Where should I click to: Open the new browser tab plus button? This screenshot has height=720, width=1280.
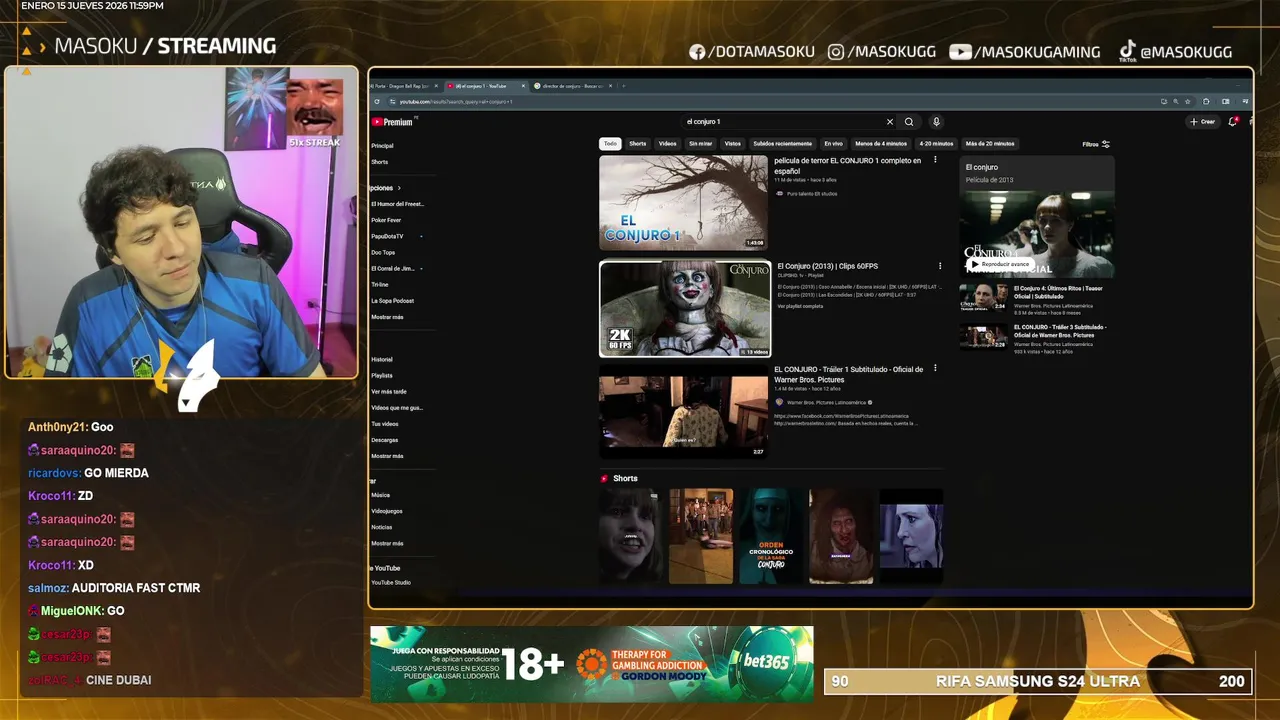click(623, 86)
